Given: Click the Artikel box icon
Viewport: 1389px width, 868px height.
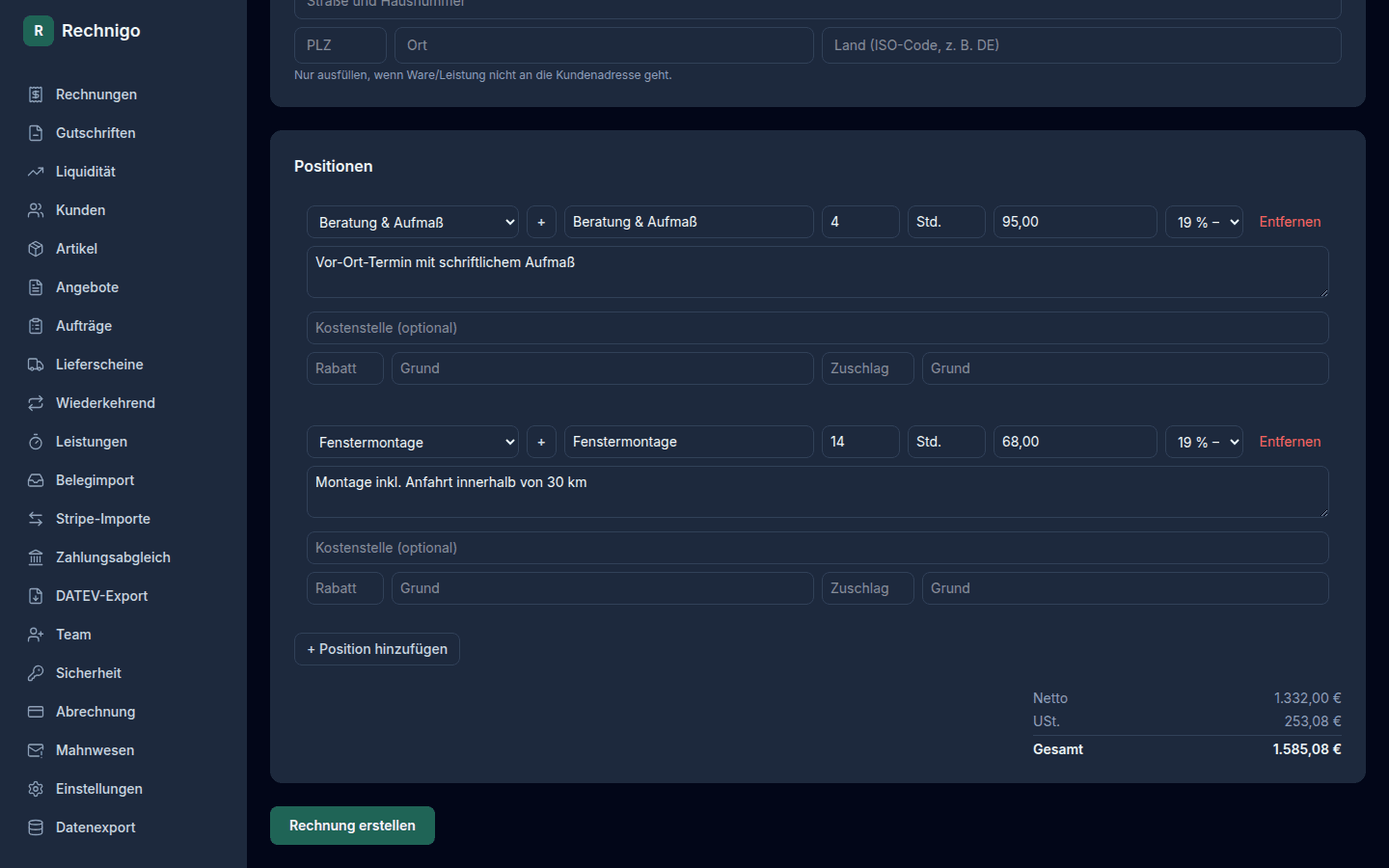Looking at the screenshot, I should click(x=36, y=249).
